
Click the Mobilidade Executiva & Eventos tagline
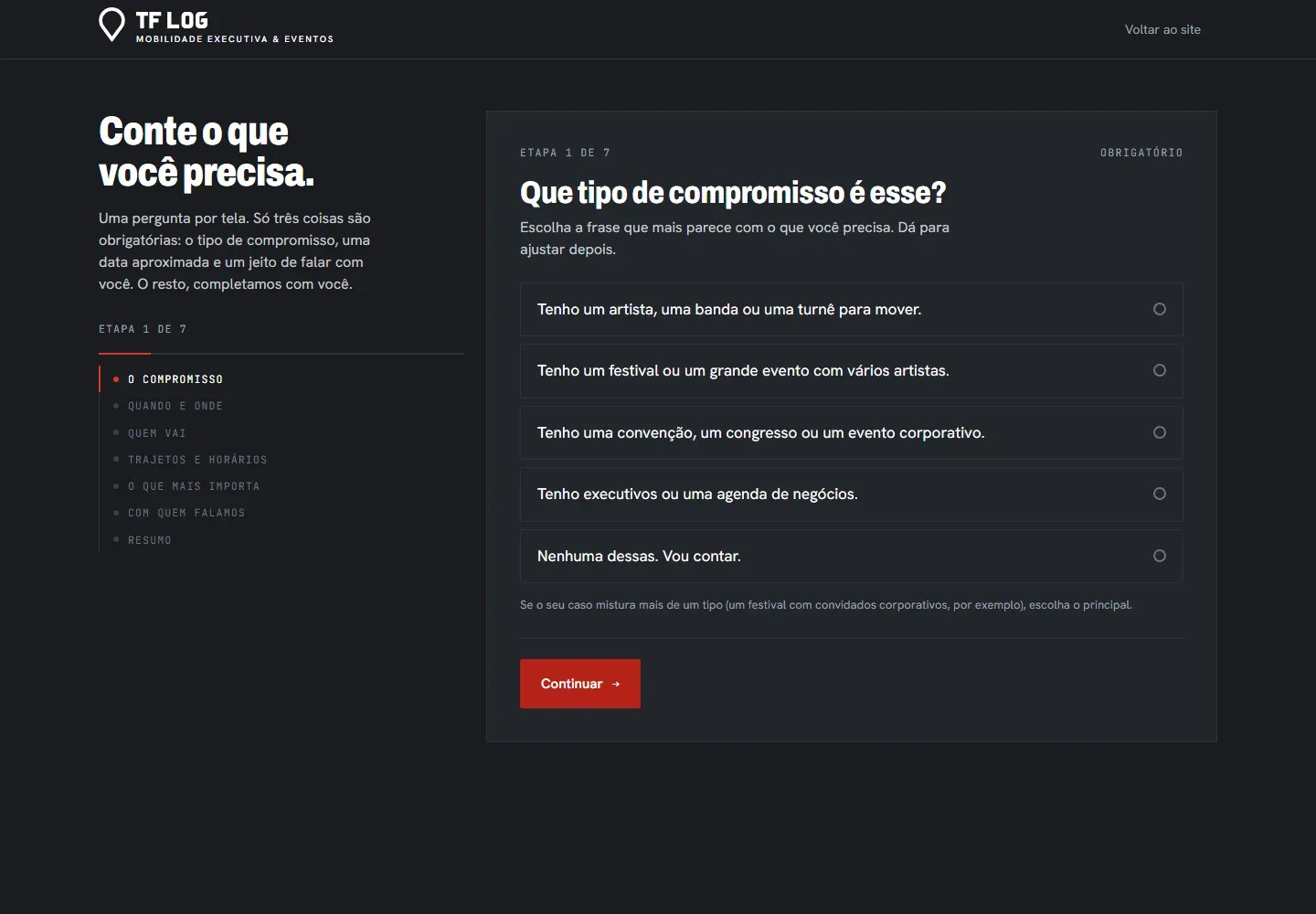tap(235, 39)
